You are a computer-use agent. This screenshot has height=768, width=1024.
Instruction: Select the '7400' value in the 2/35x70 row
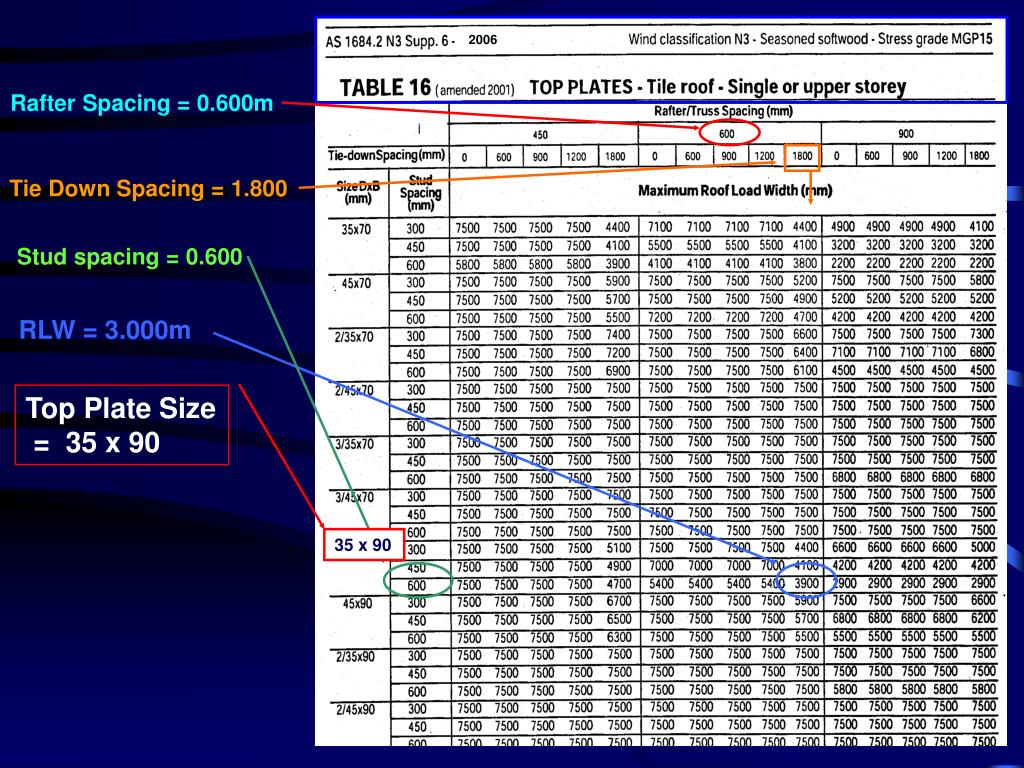[x=618, y=335]
